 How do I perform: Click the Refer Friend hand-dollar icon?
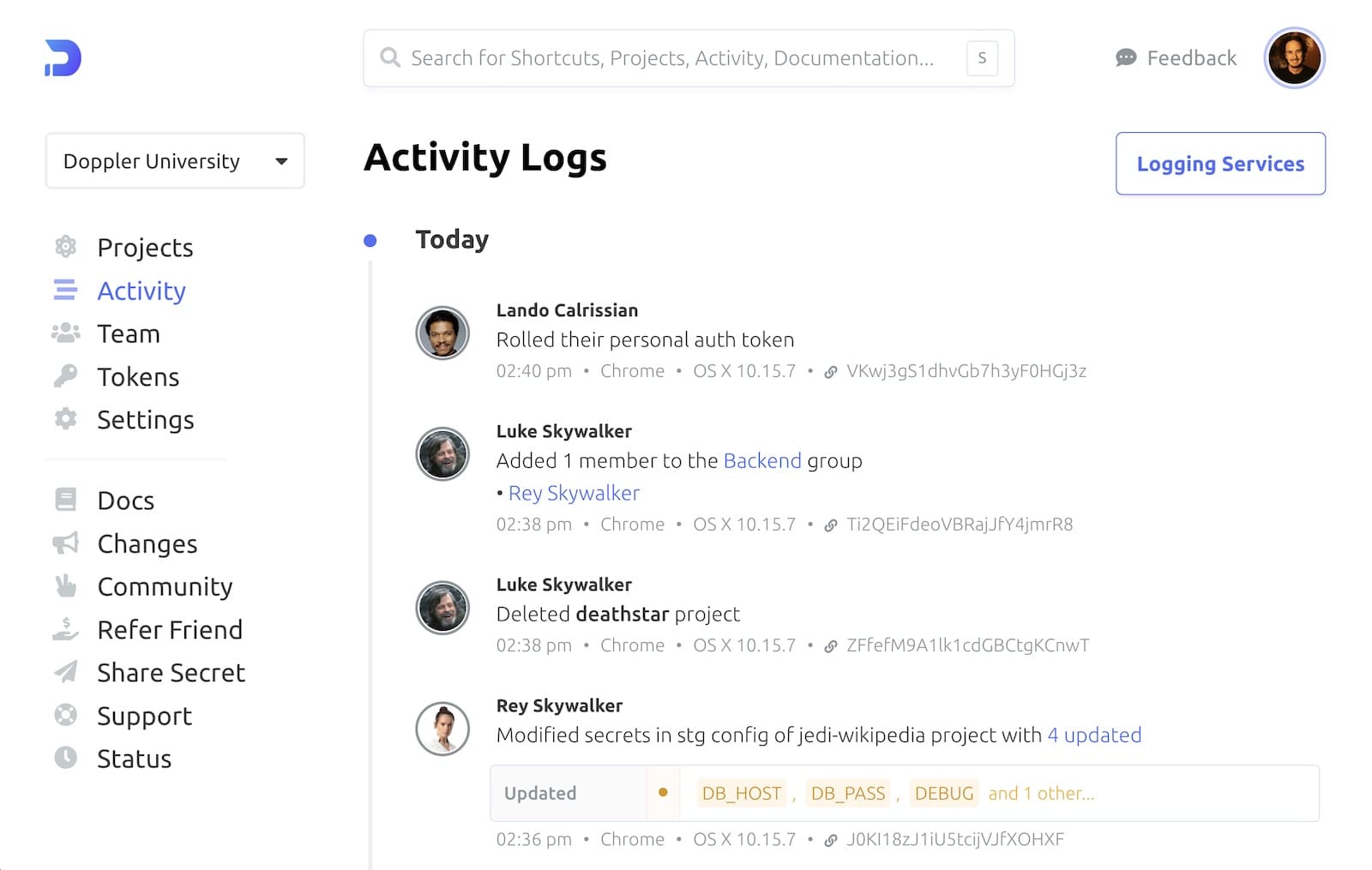point(65,629)
